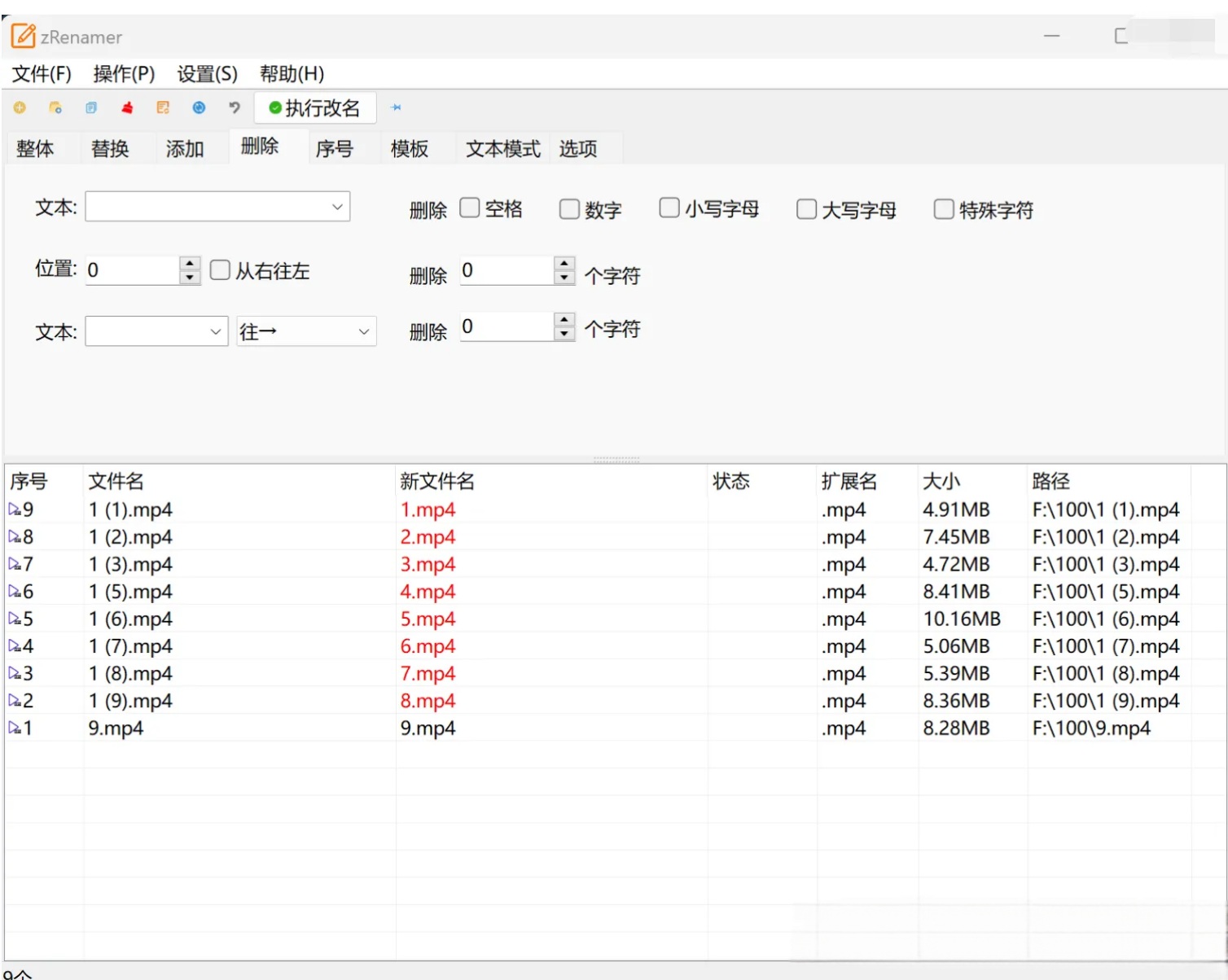The image size is (1228, 980).
Task: Select the file name 9.mp4 in 文件名 column
Action: coord(116,728)
